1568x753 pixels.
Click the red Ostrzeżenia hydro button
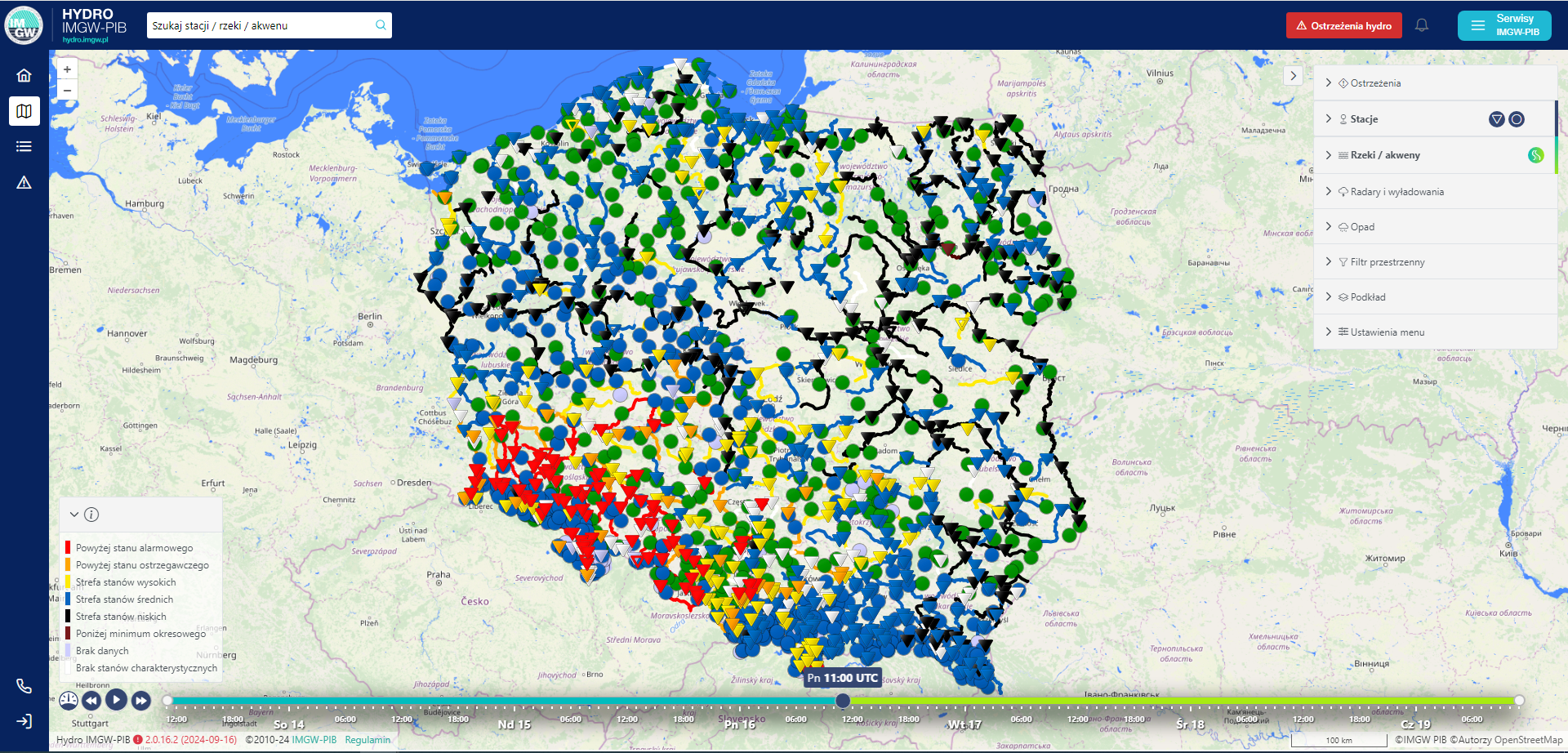click(x=1343, y=25)
